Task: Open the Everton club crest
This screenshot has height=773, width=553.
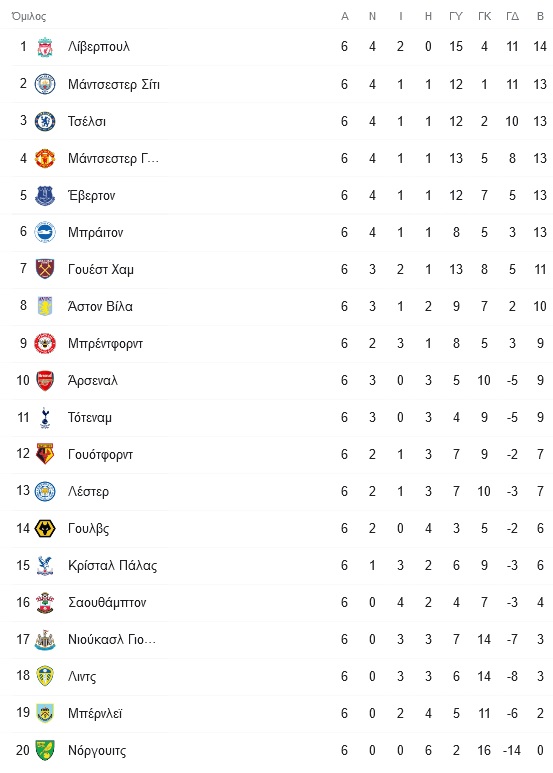Action: (x=45, y=195)
